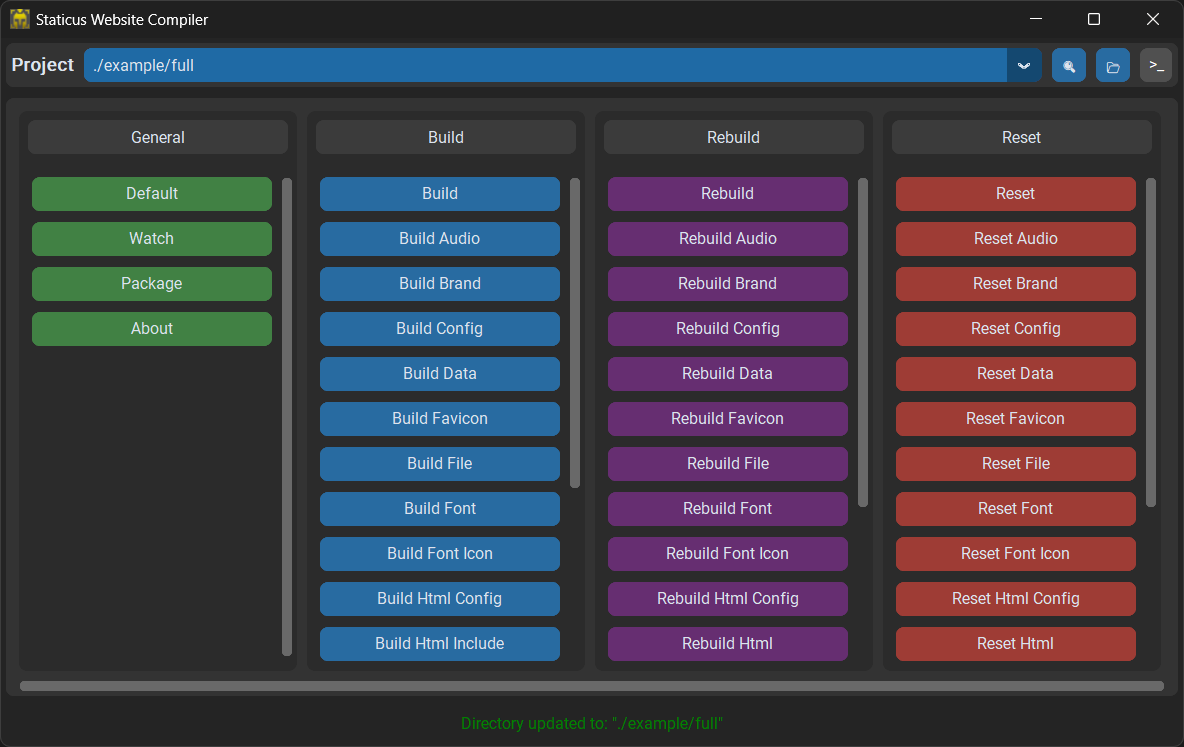The height and width of the screenshot is (747, 1184).
Task: Run the Package command
Action: click(152, 284)
